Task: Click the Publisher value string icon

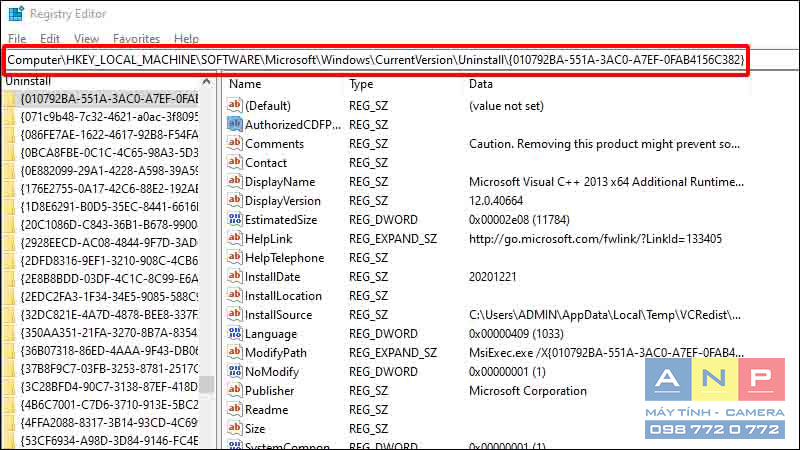Action: pos(235,390)
